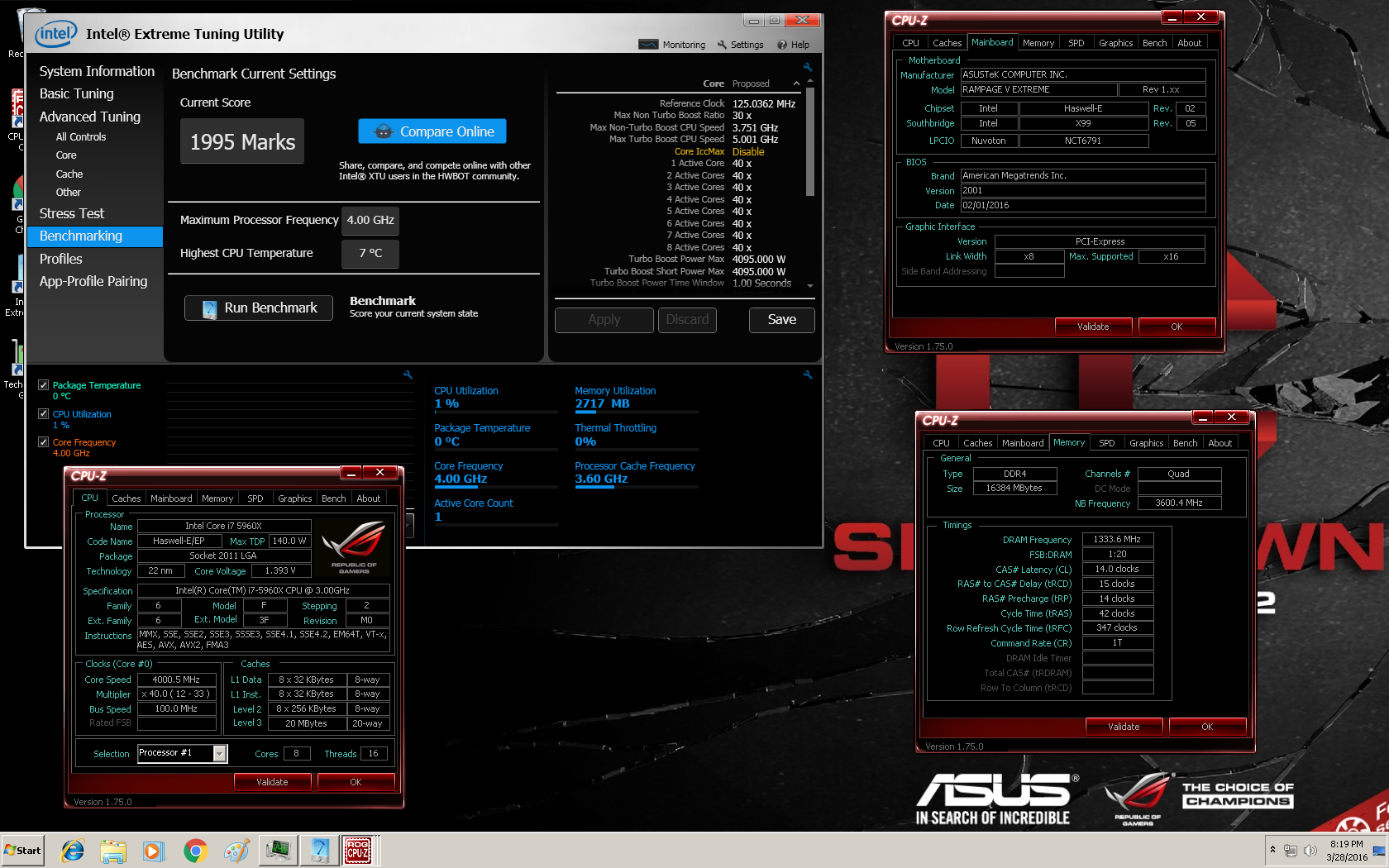Open App-Profile Pairing page

[93, 281]
